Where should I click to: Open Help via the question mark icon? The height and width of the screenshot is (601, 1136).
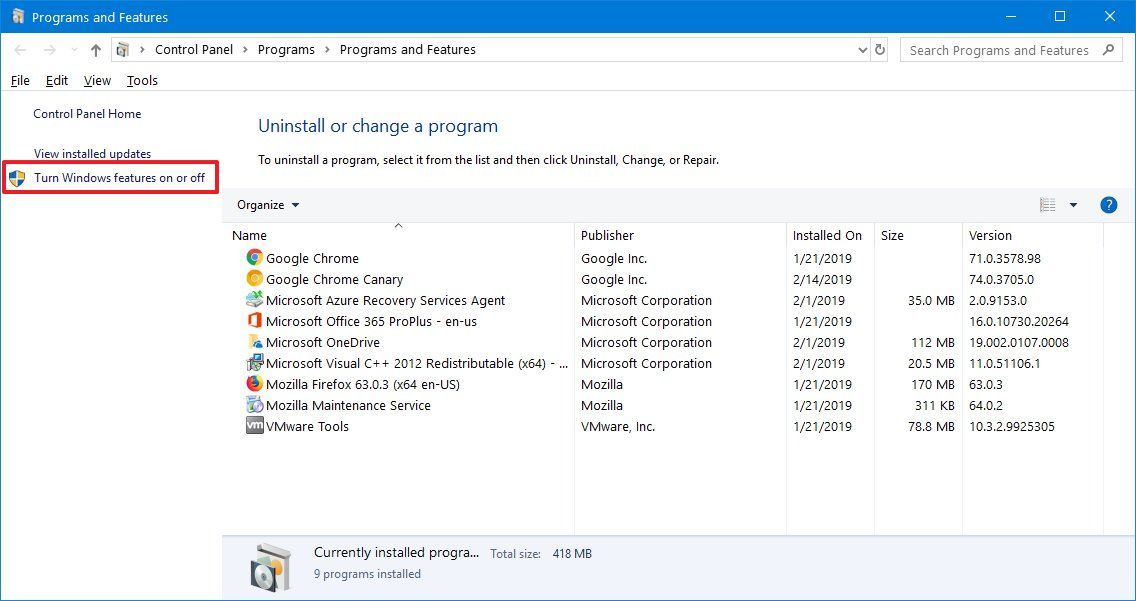pos(1108,205)
